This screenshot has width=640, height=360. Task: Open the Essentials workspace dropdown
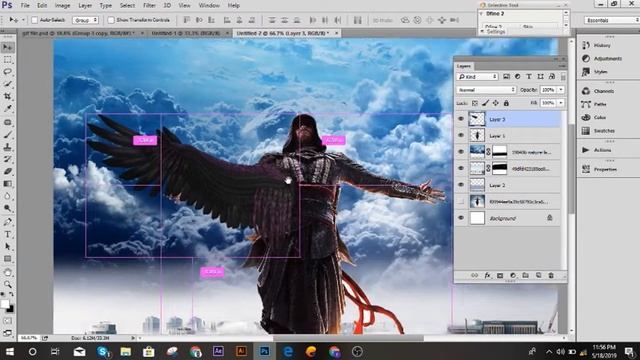coord(611,20)
